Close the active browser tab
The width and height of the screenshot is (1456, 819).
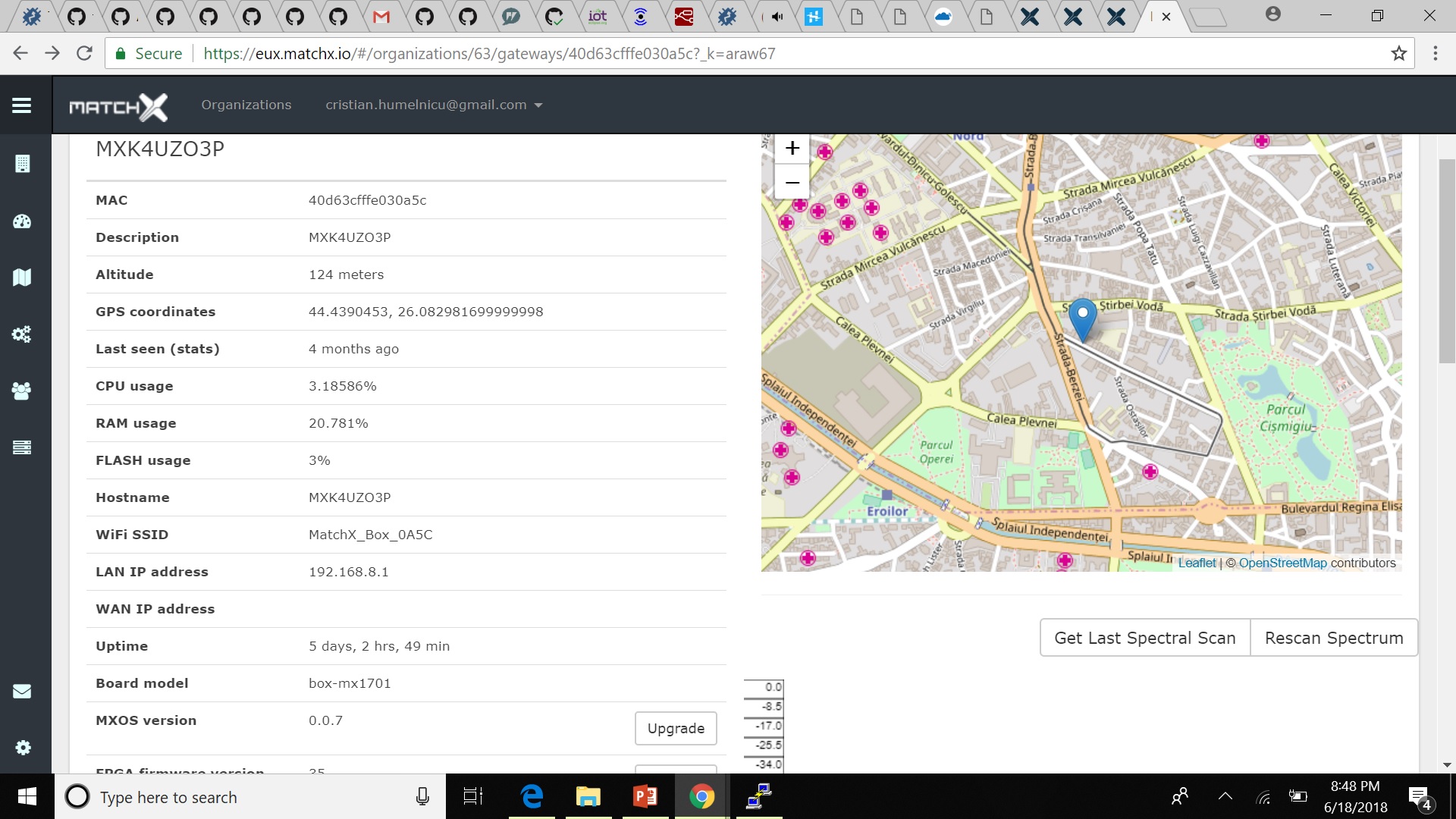coord(1166,16)
